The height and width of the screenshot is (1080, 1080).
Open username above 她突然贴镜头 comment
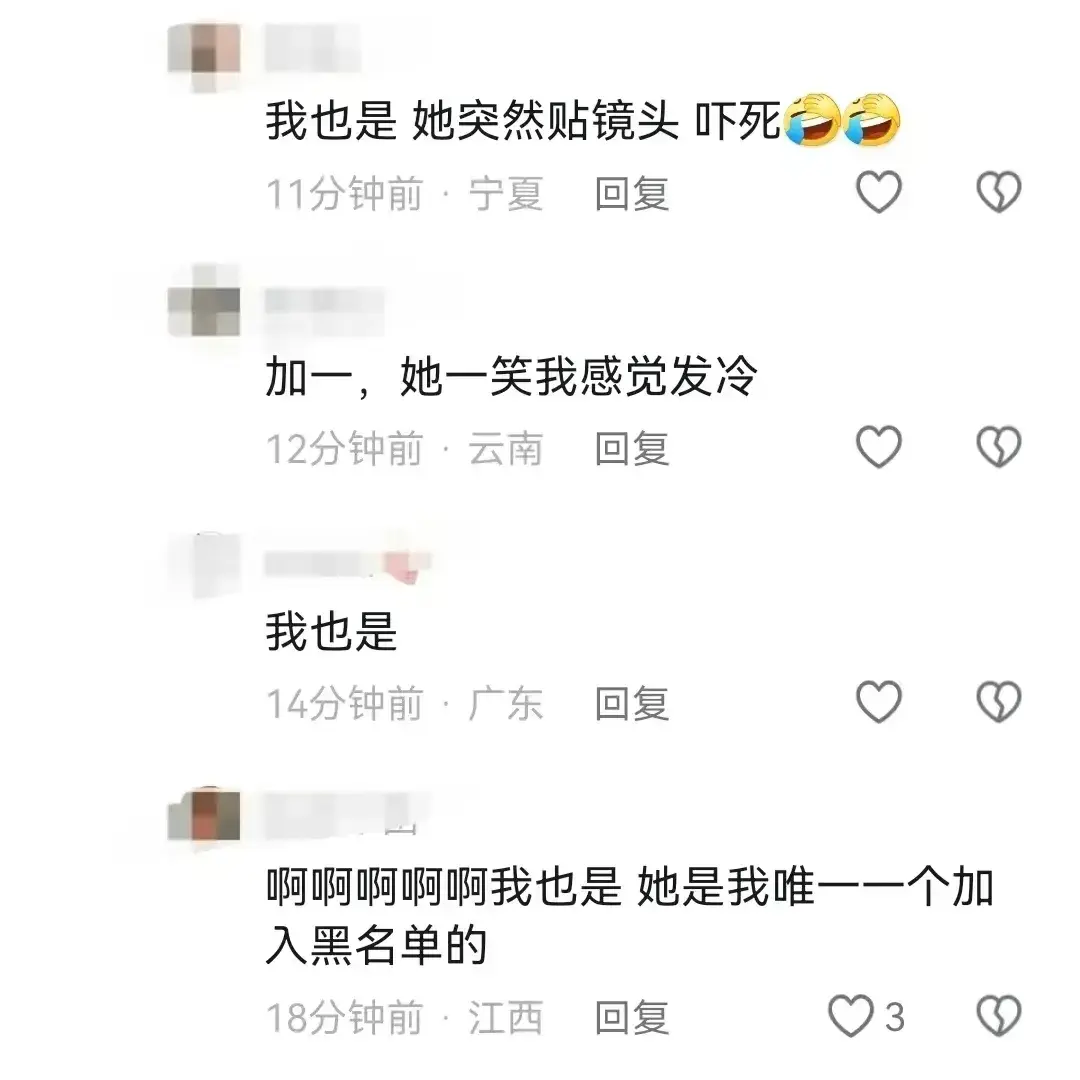tap(313, 48)
